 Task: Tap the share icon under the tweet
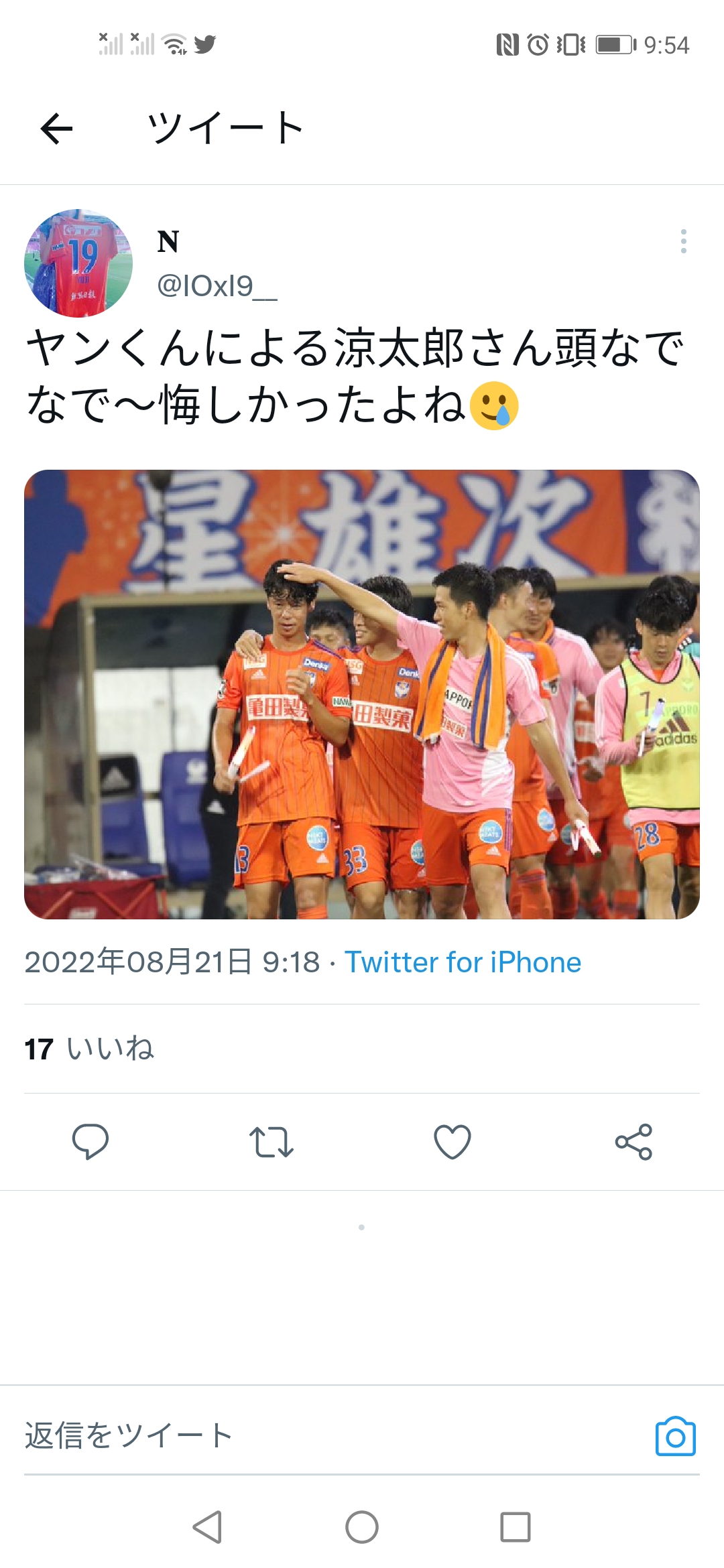click(x=633, y=1142)
